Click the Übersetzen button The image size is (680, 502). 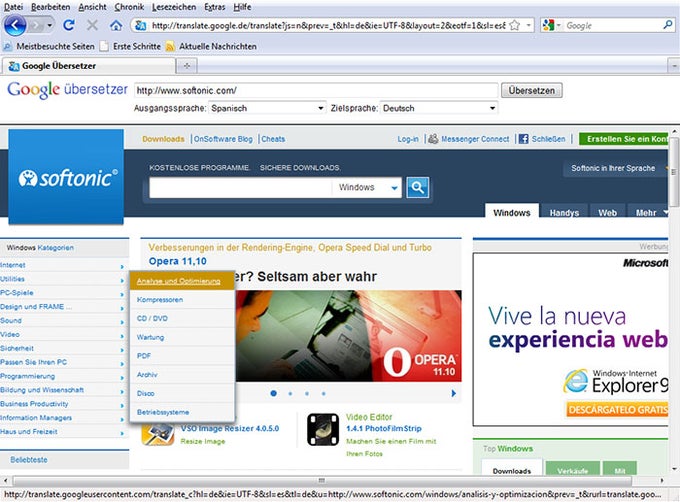coord(532,90)
